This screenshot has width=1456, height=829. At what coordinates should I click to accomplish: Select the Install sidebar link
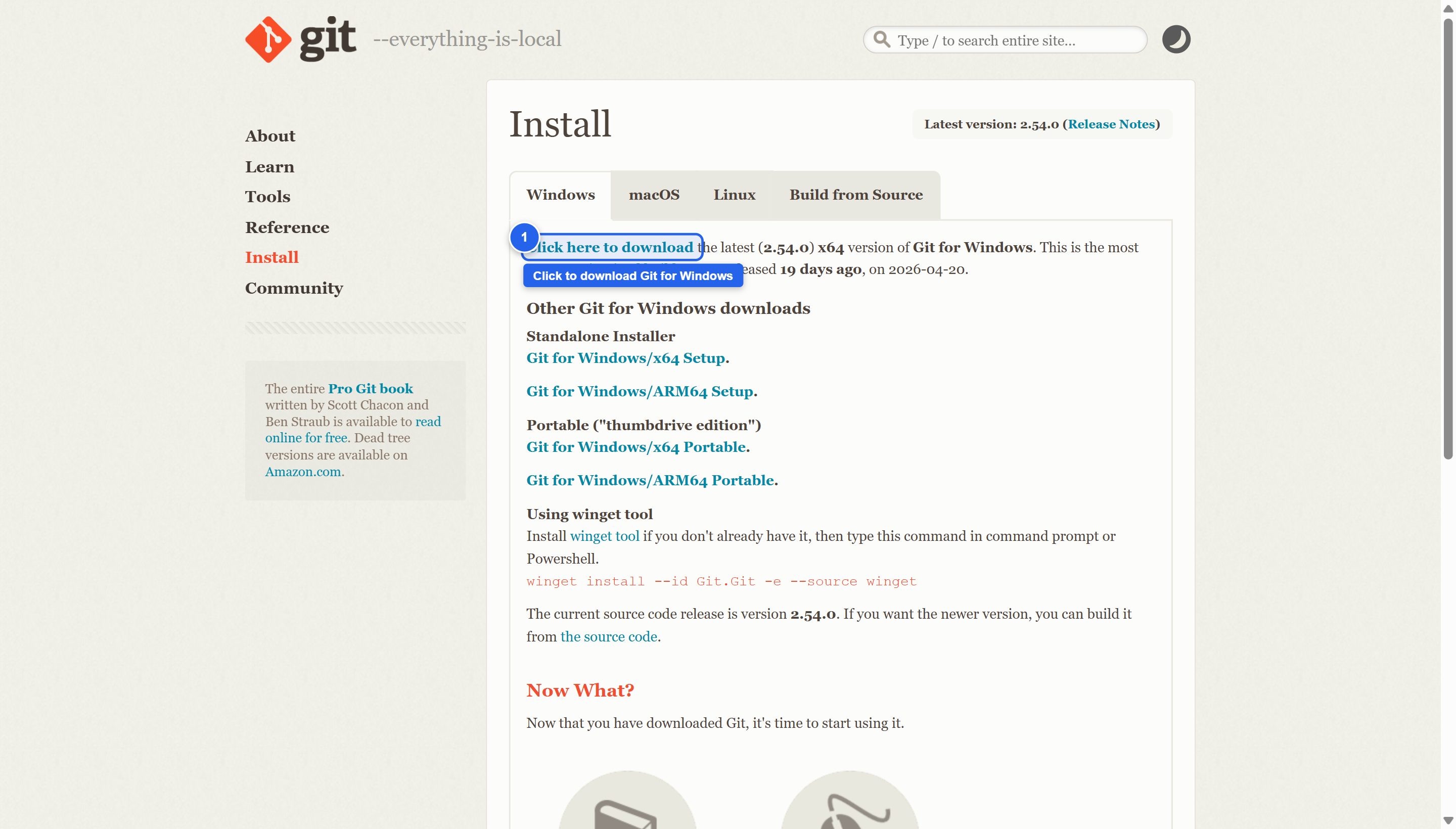pyautogui.click(x=271, y=257)
